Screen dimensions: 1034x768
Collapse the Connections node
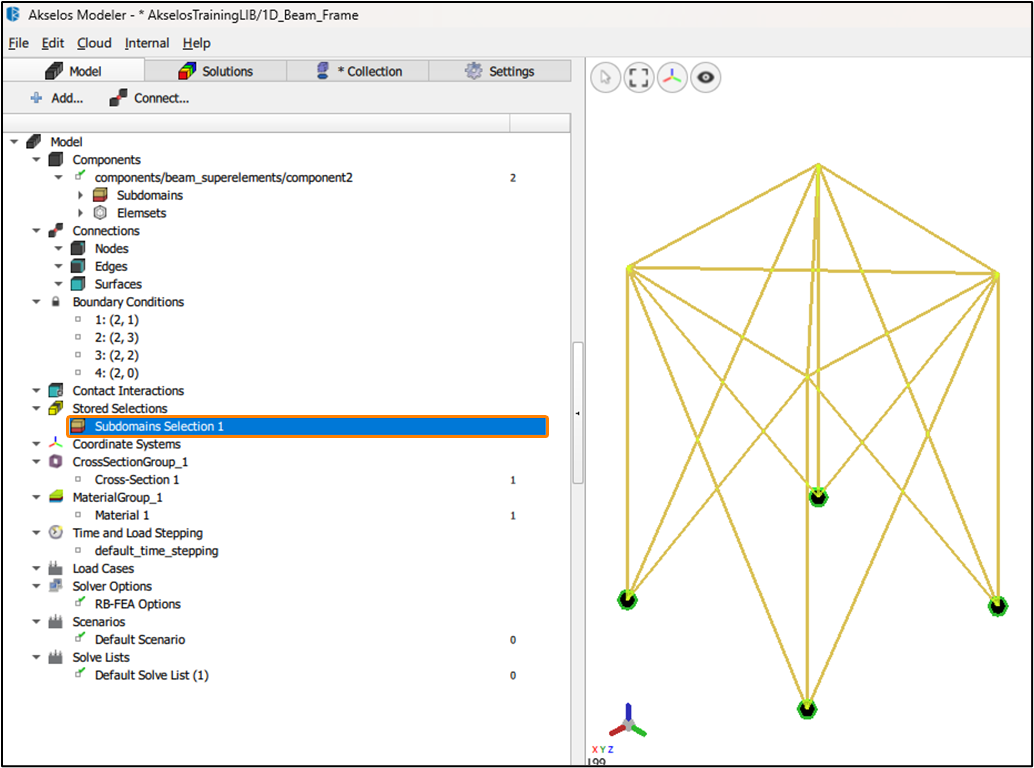tap(36, 231)
